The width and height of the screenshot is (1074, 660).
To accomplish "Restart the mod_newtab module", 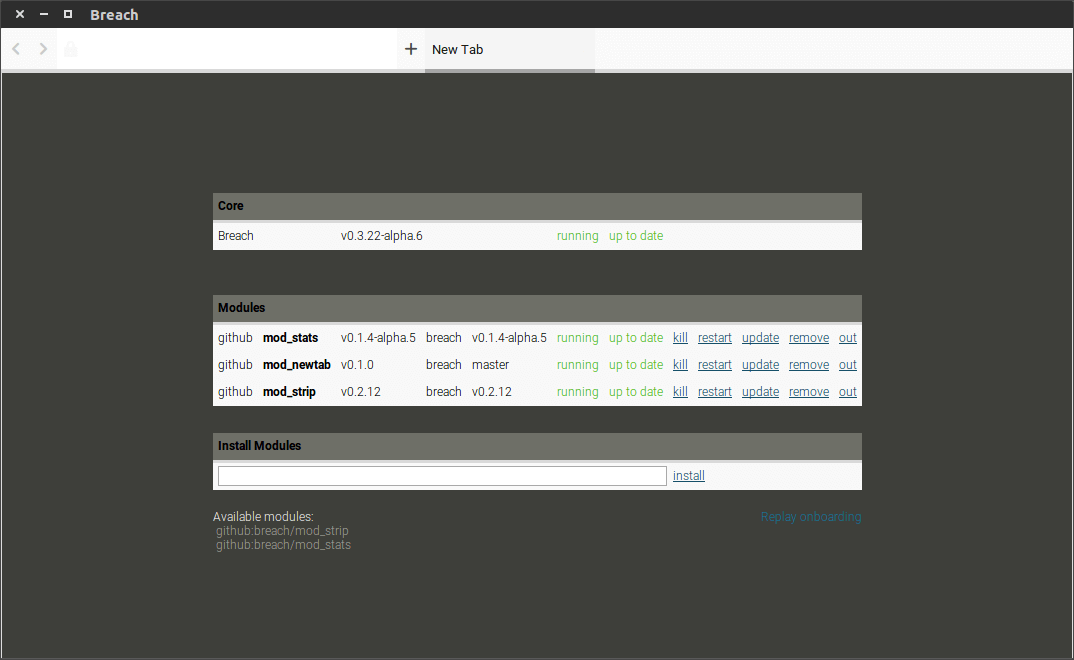I will point(714,365).
